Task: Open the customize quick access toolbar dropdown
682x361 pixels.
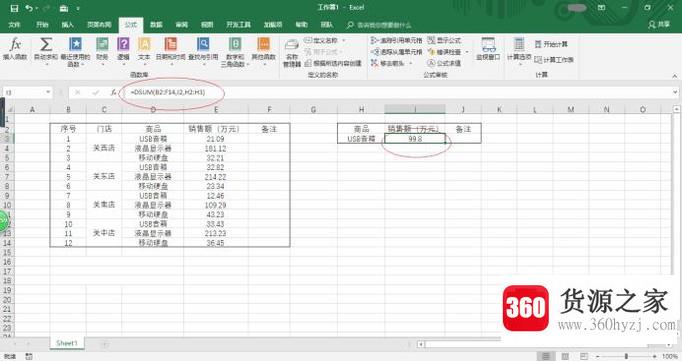Action: click(78, 8)
